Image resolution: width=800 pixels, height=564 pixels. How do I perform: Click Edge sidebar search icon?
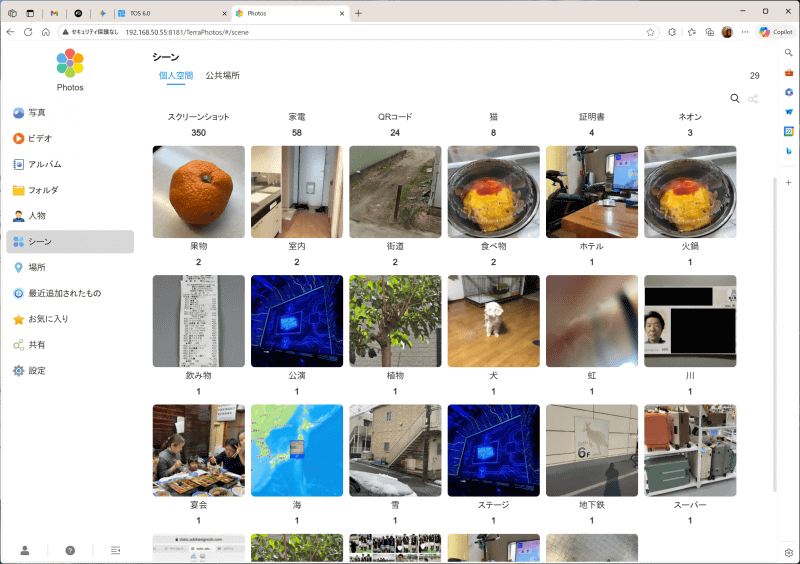click(x=789, y=53)
